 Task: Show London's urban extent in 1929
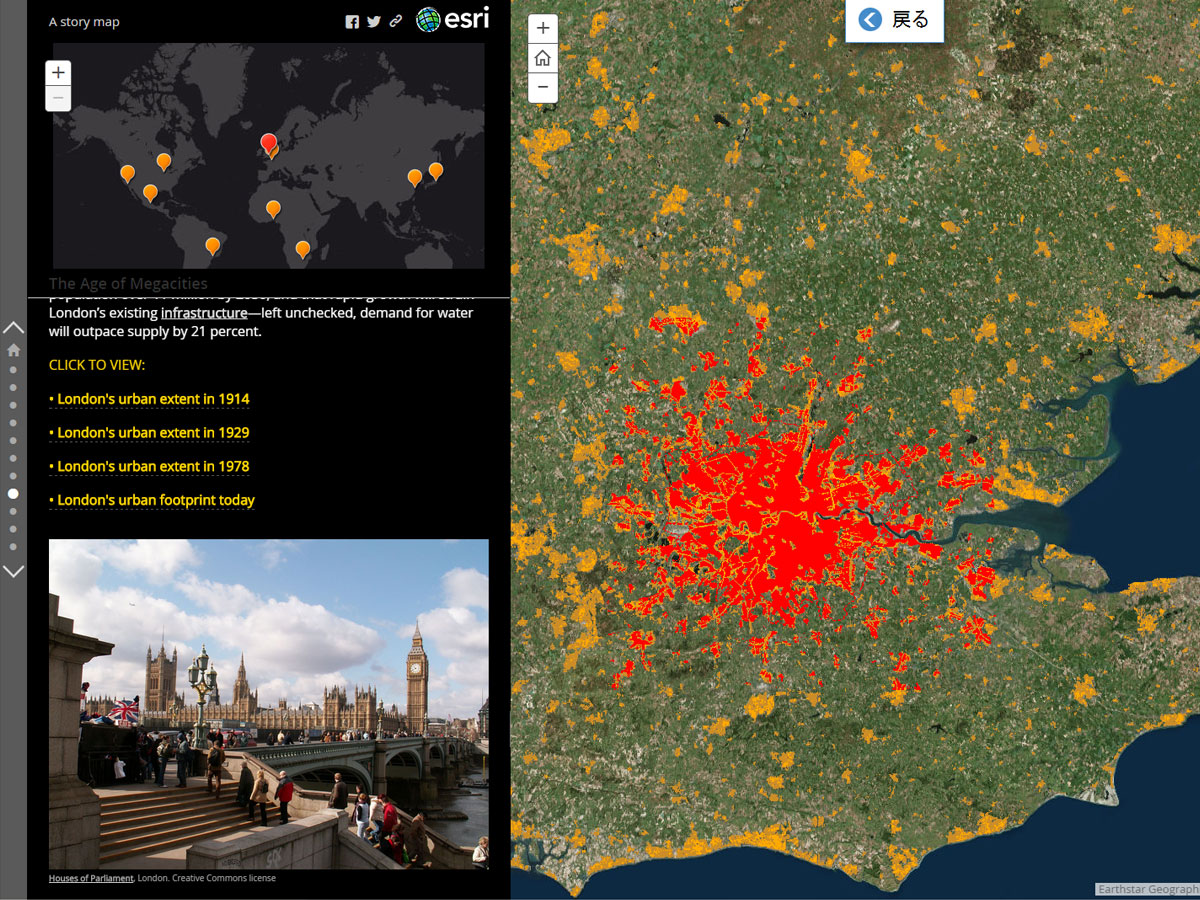[x=149, y=433]
